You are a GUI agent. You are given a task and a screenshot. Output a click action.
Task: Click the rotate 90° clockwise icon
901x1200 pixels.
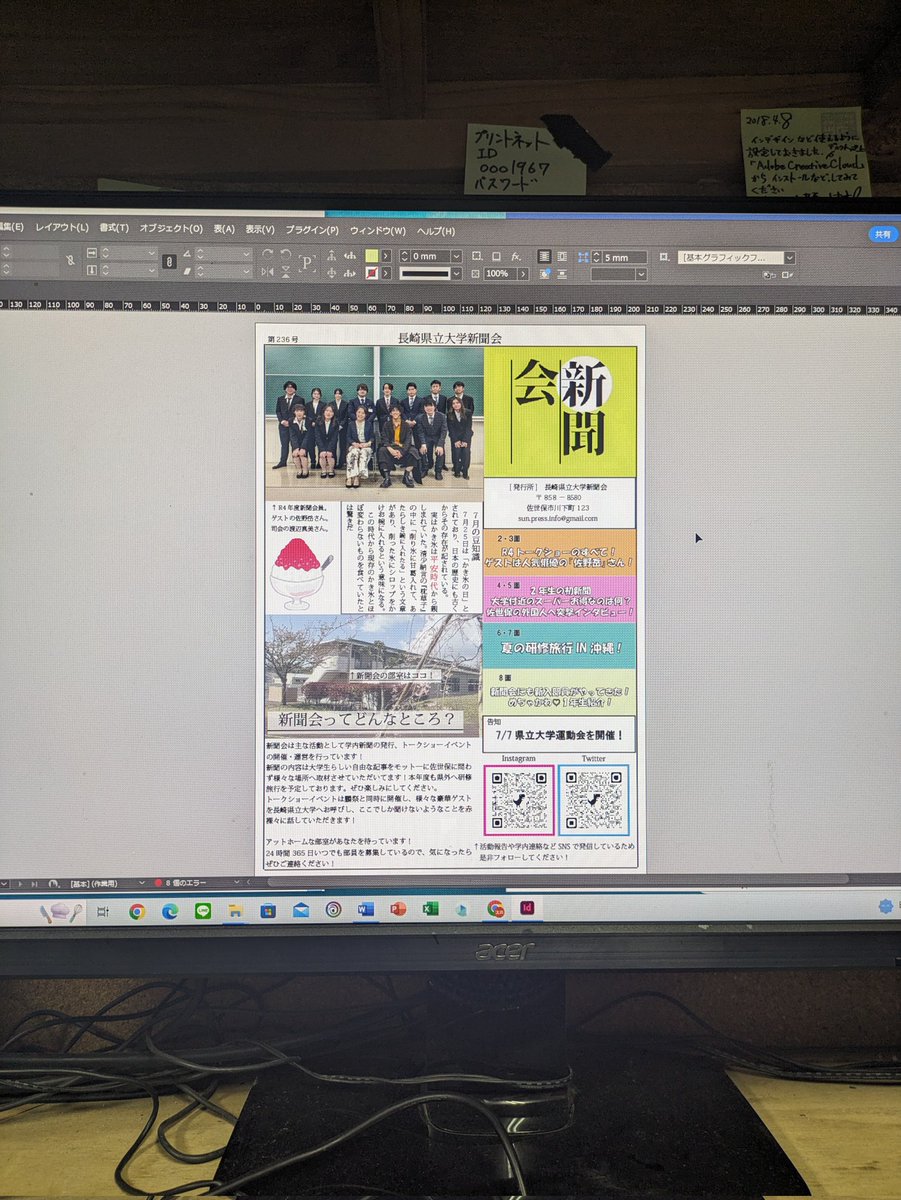coord(267,255)
